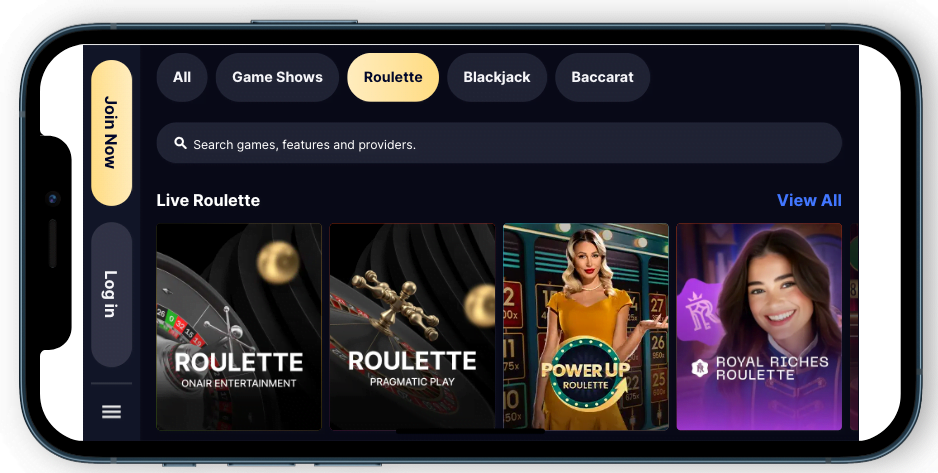Click the Log in button
The height and width of the screenshot is (473, 938).
(111, 294)
